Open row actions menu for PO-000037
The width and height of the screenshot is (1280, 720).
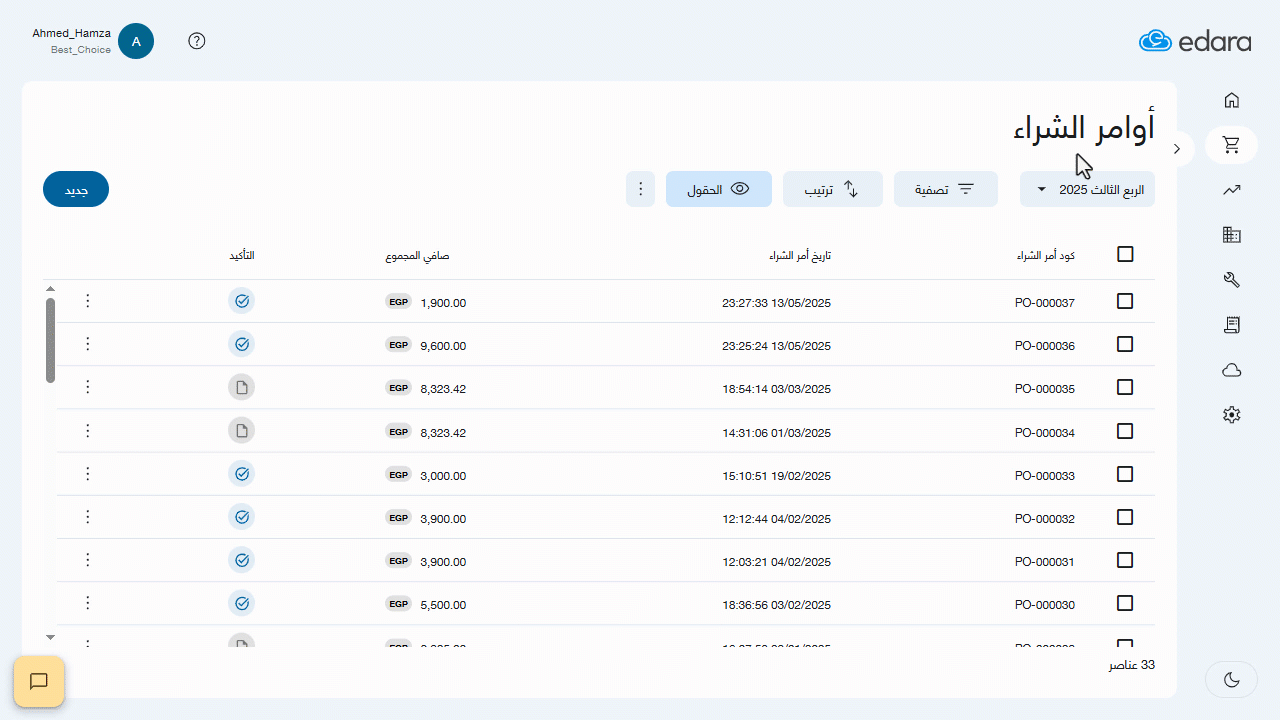pos(87,301)
